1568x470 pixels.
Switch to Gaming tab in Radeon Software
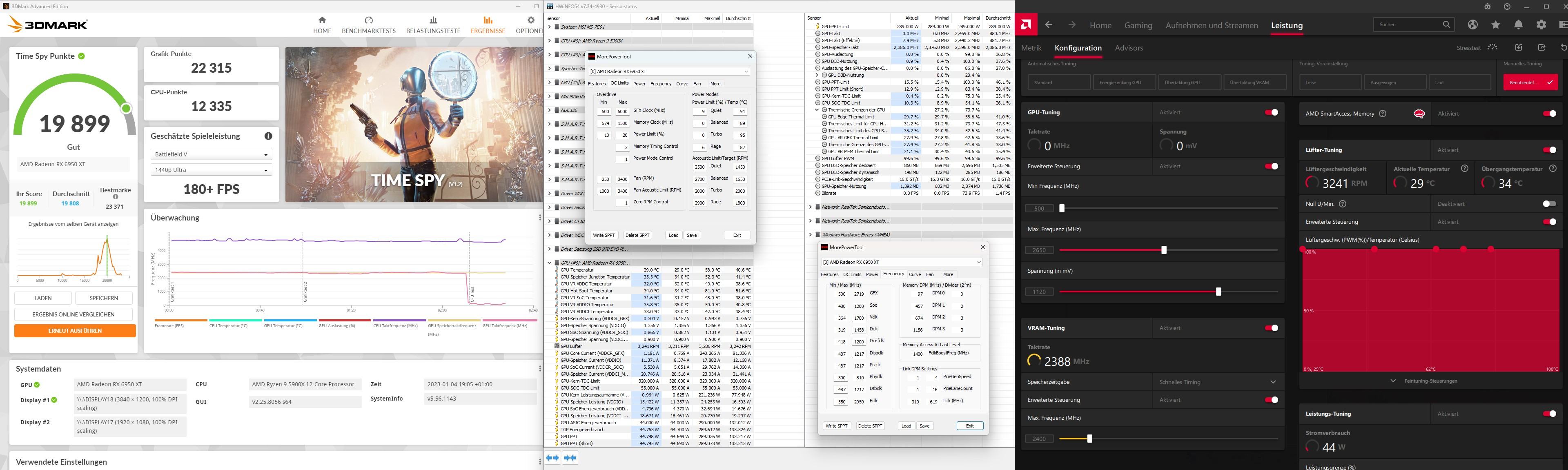[1138, 26]
